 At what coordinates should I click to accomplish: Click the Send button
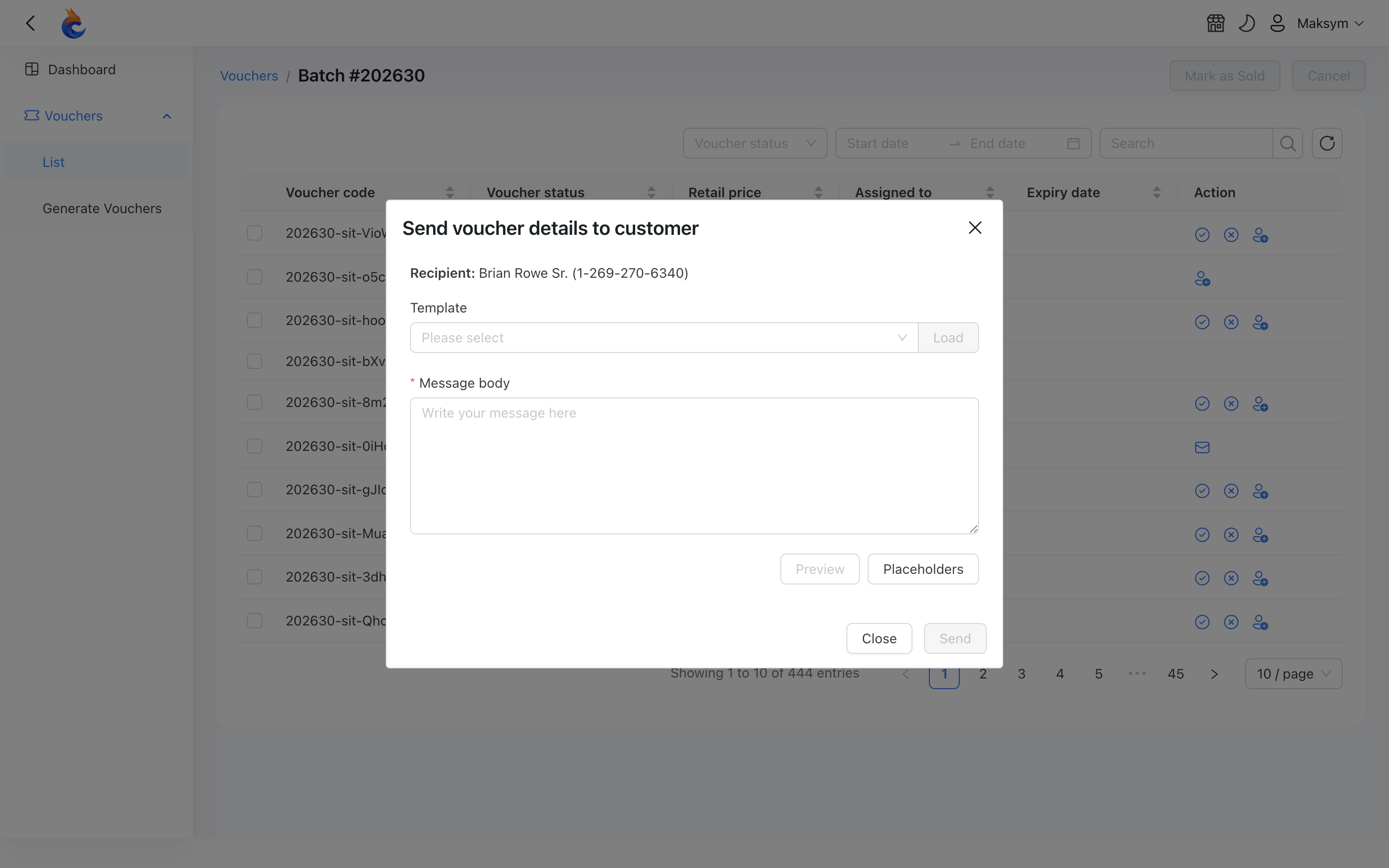(x=955, y=638)
